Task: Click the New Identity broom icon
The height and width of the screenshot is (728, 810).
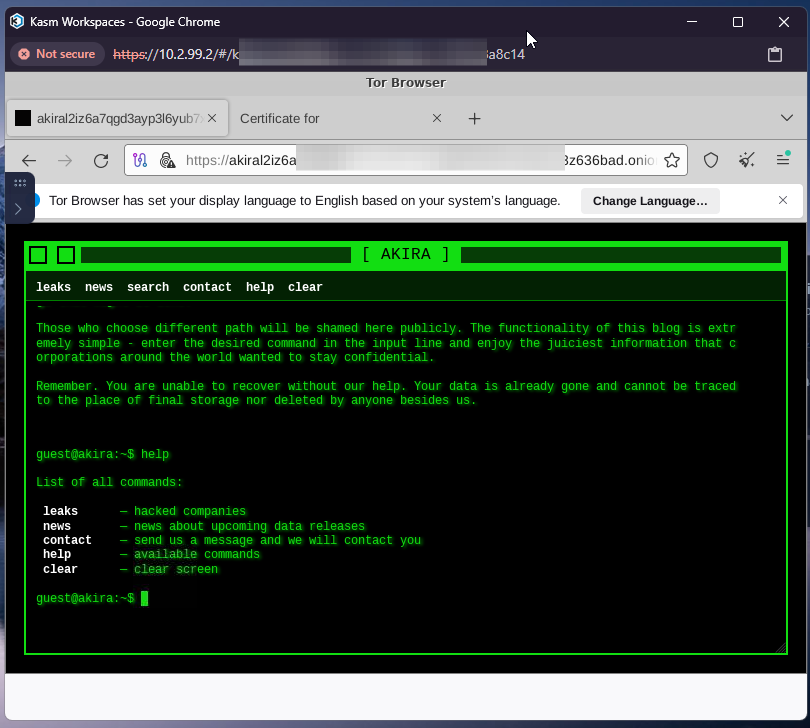Action: (x=746, y=160)
